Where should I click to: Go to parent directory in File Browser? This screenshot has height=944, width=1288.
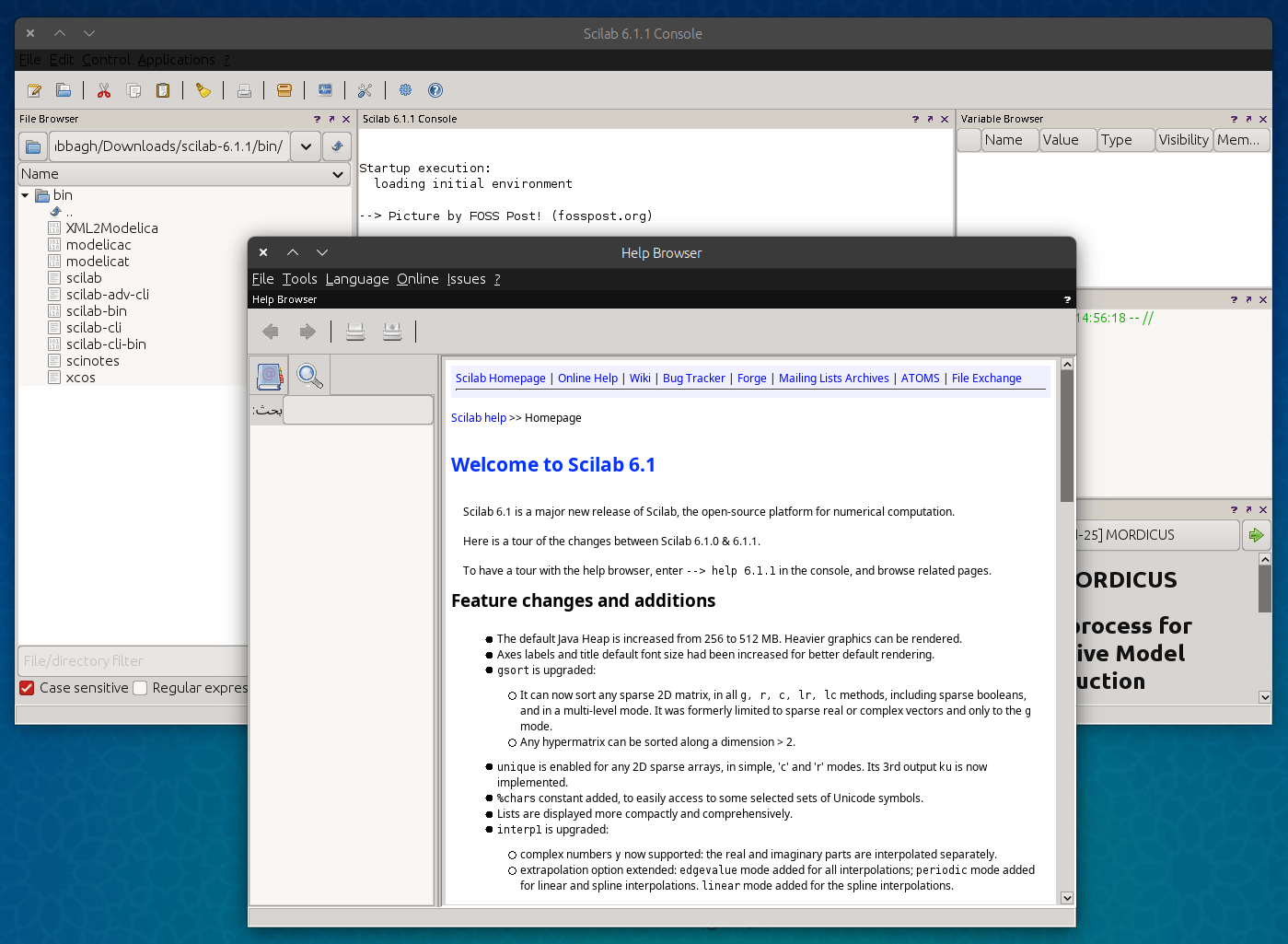(x=337, y=146)
